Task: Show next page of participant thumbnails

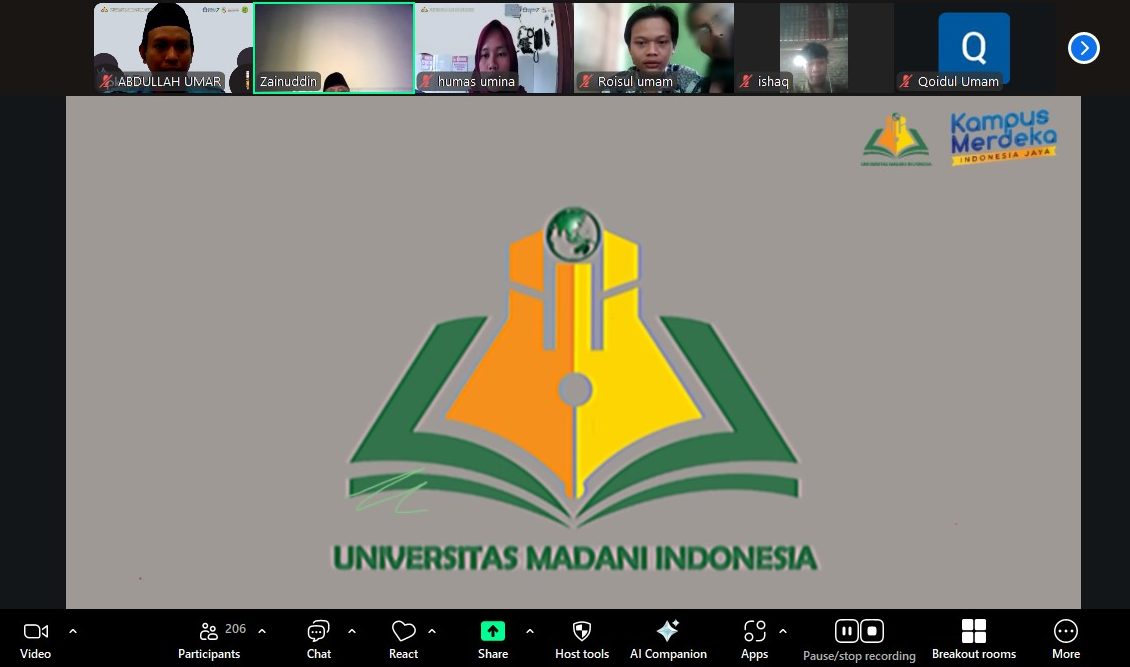Action: point(1083,48)
